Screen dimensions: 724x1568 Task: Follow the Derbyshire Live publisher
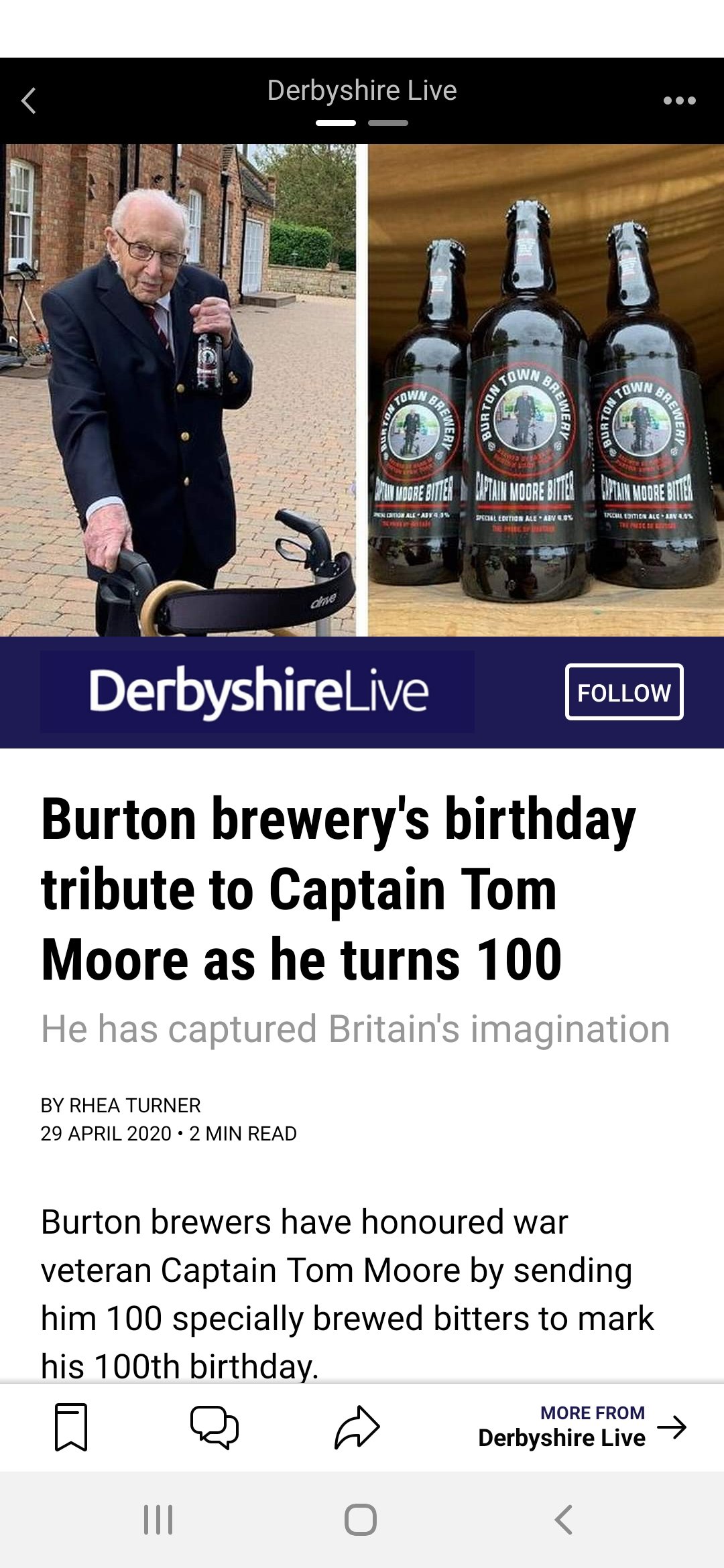[x=624, y=692]
